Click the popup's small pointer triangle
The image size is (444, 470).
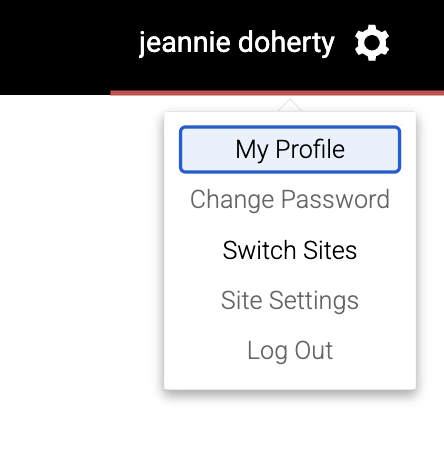click(290, 106)
